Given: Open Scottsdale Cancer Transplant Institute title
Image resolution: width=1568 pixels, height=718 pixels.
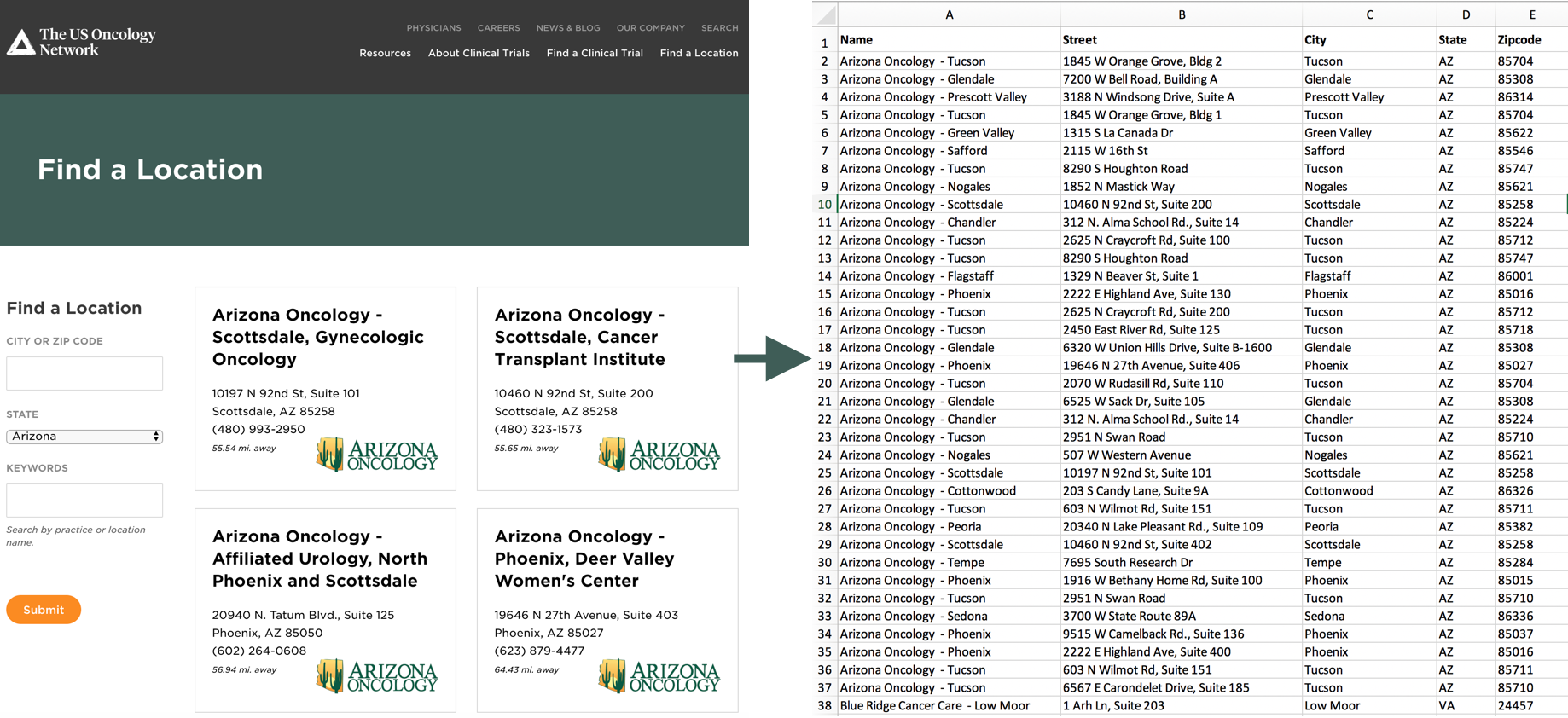Looking at the screenshot, I should tap(580, 337).
